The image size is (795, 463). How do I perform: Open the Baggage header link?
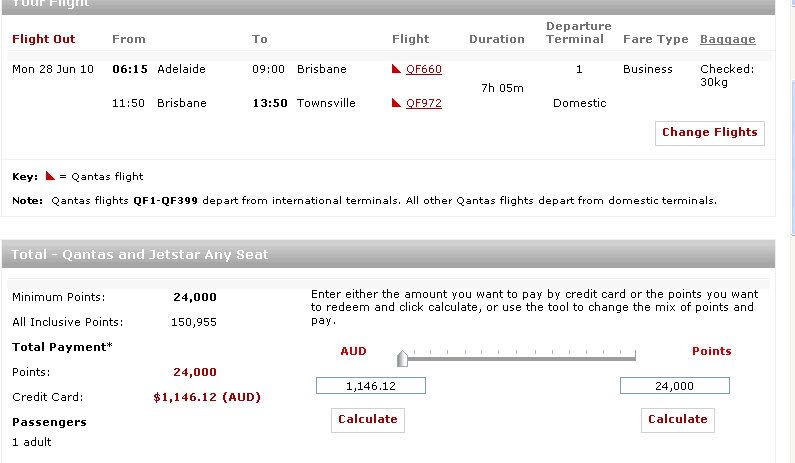[728, 39]
